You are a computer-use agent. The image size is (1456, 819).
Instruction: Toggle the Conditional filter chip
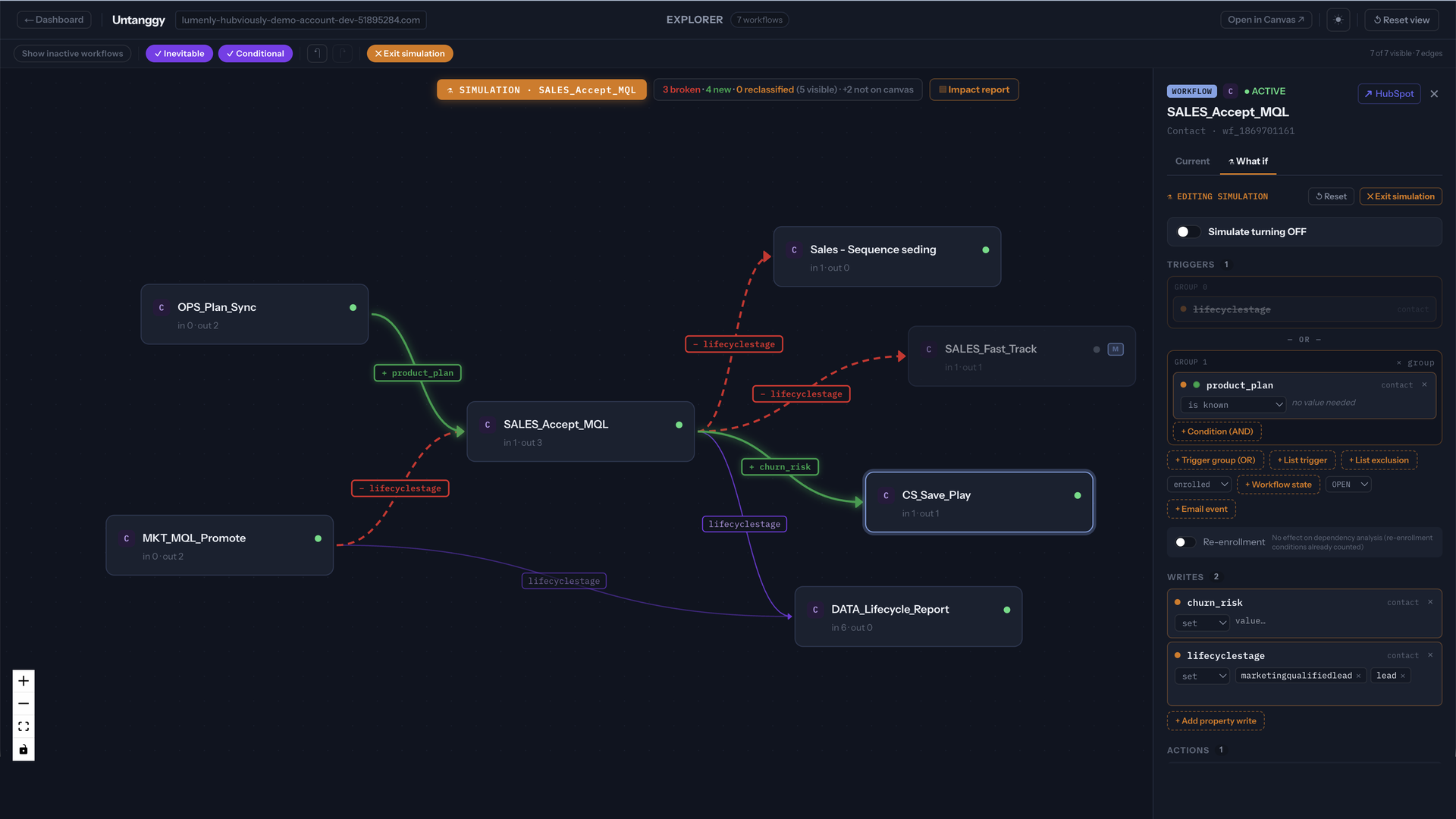256,53
